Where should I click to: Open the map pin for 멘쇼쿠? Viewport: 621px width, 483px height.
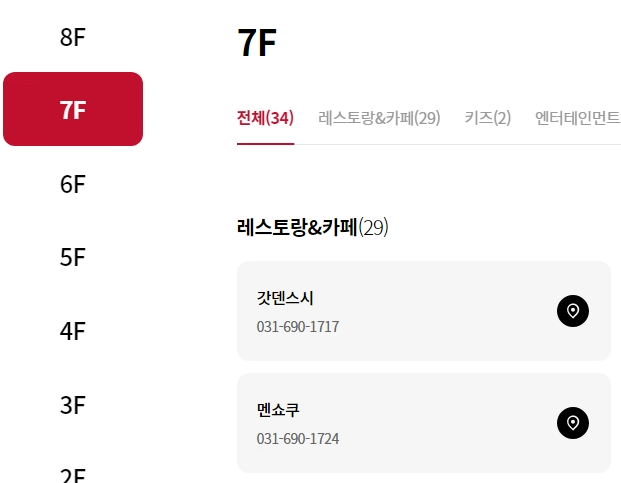coord(573,423)
